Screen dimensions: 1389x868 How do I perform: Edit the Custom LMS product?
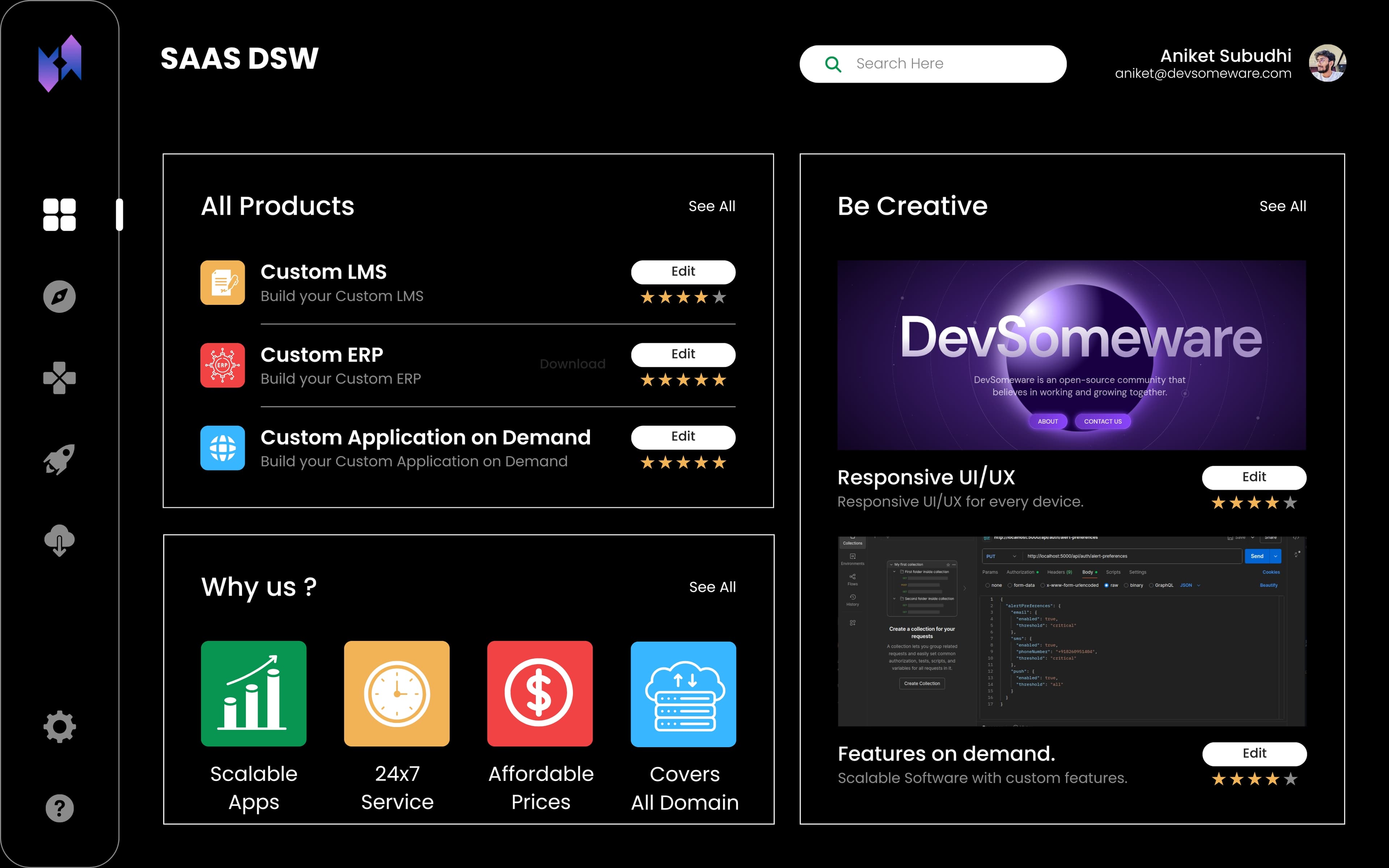point(683,272)
